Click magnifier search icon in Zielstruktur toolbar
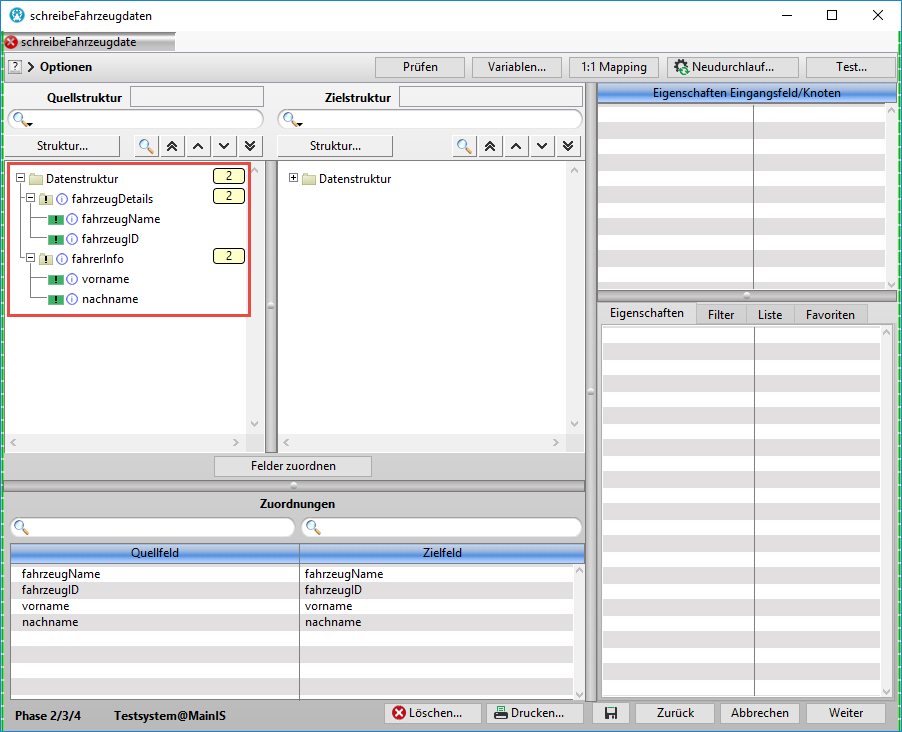The height and width of the screenshot is (732, 902). tap(464, 146)
